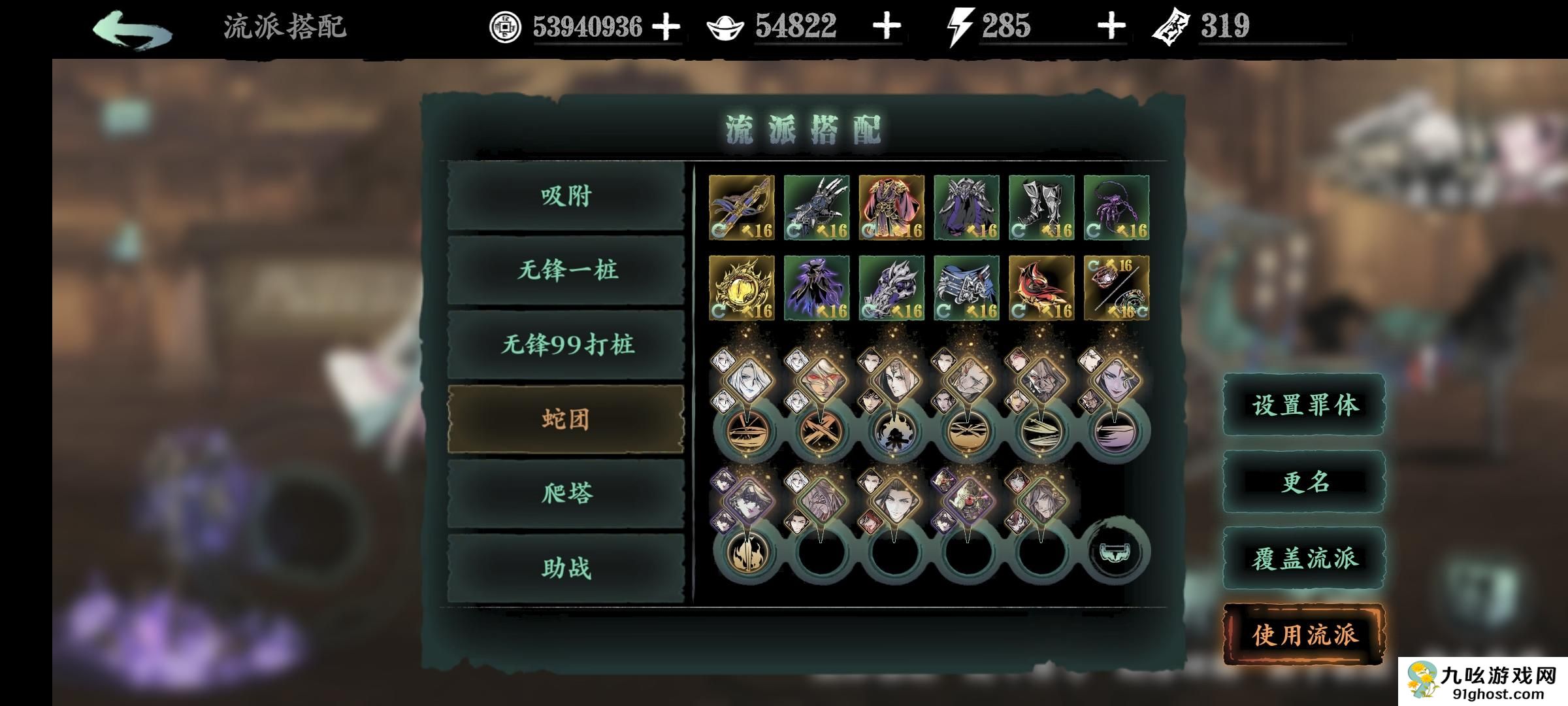Select the golden eye ring accessory
The height and width of the screenshot is (706, 1568).
tap(742, 288)
